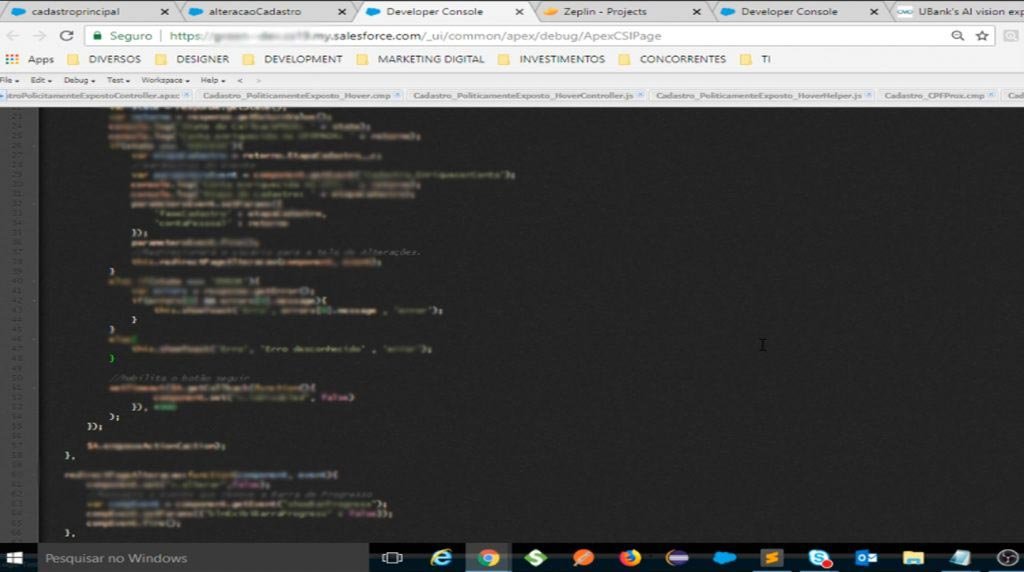Open the DESIGNER bookmarks folder
Image resolution: width=1024 pixels, height=572 pixels.
193,59
